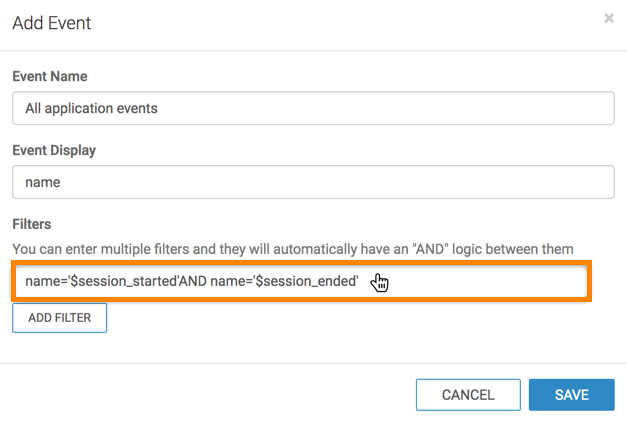Focus the Event Display text box
Screen dimensions: 627x423
pyautogui.click(x=313, y=182)
